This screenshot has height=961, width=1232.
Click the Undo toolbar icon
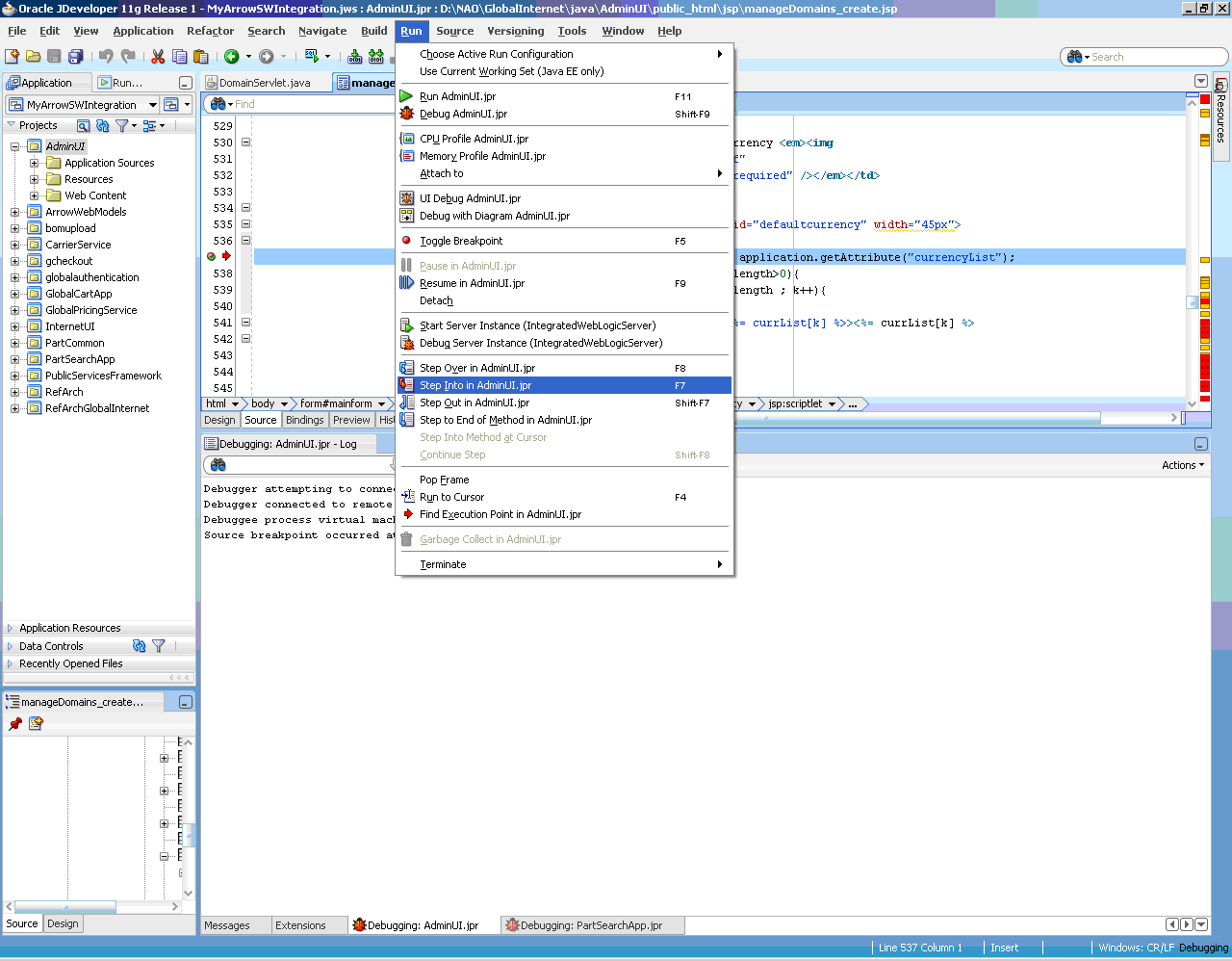pyautogui.click(x=106, y=57)
